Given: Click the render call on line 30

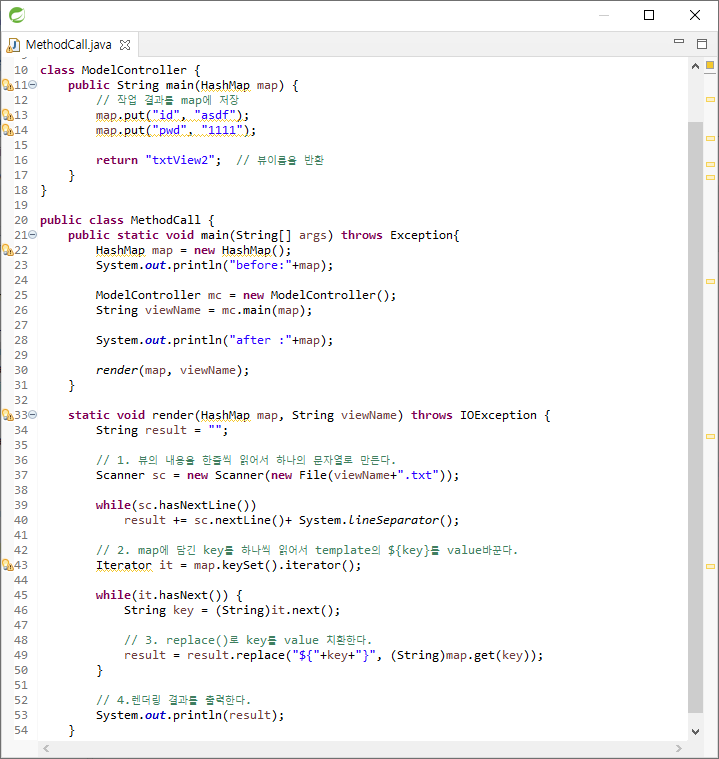Looking at the screenshot, I should [x=117, y=370].
